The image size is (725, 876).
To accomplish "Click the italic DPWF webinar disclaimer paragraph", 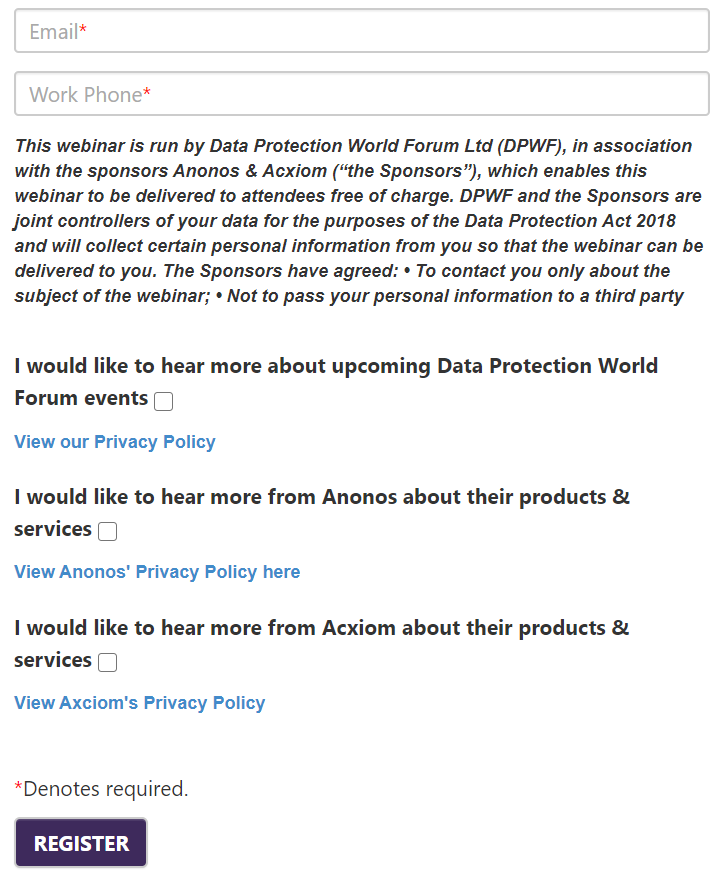I will [359, 221].
